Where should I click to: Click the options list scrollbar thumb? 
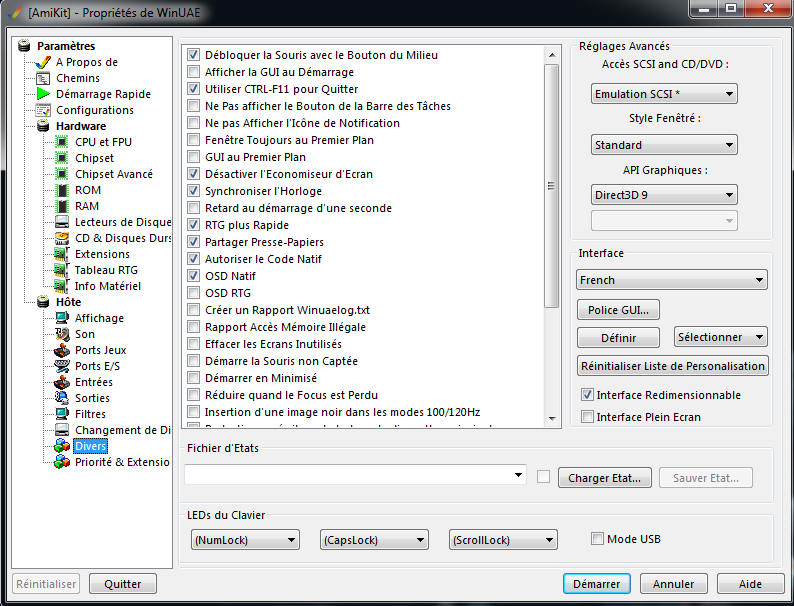point(552,185)
